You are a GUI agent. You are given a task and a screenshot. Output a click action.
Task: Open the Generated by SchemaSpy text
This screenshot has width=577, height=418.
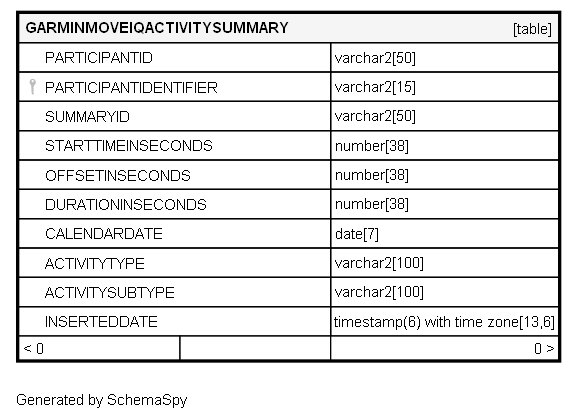coord(102,400)
